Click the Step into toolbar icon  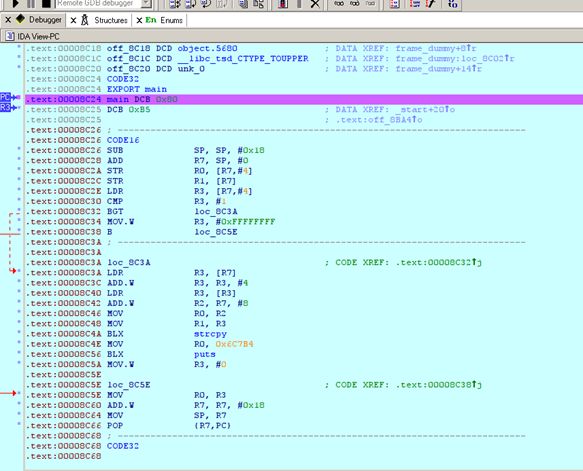[x=175, y=4]
